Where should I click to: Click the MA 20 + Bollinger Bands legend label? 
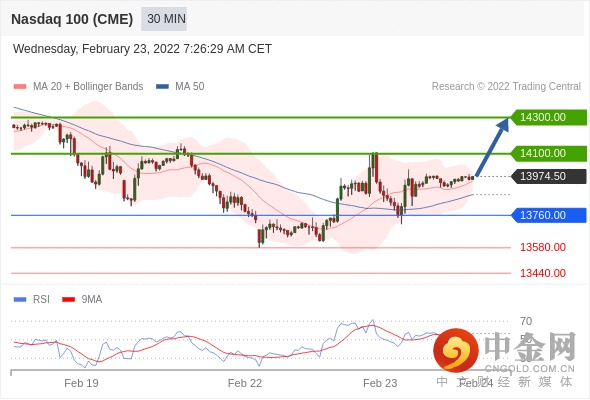[88, 87]
